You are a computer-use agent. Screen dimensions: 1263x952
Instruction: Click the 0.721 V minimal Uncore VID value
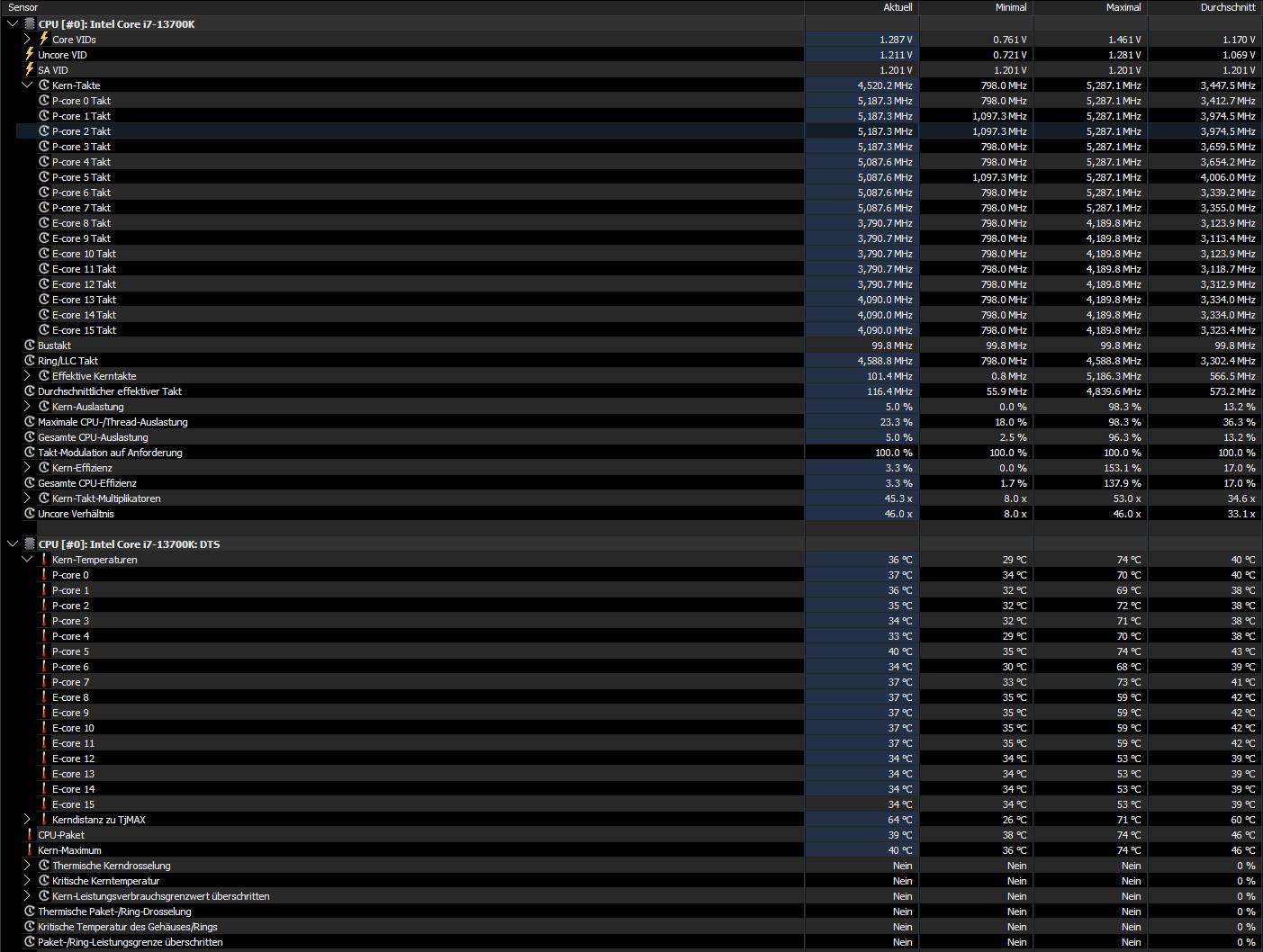(x=1010, y=55)
